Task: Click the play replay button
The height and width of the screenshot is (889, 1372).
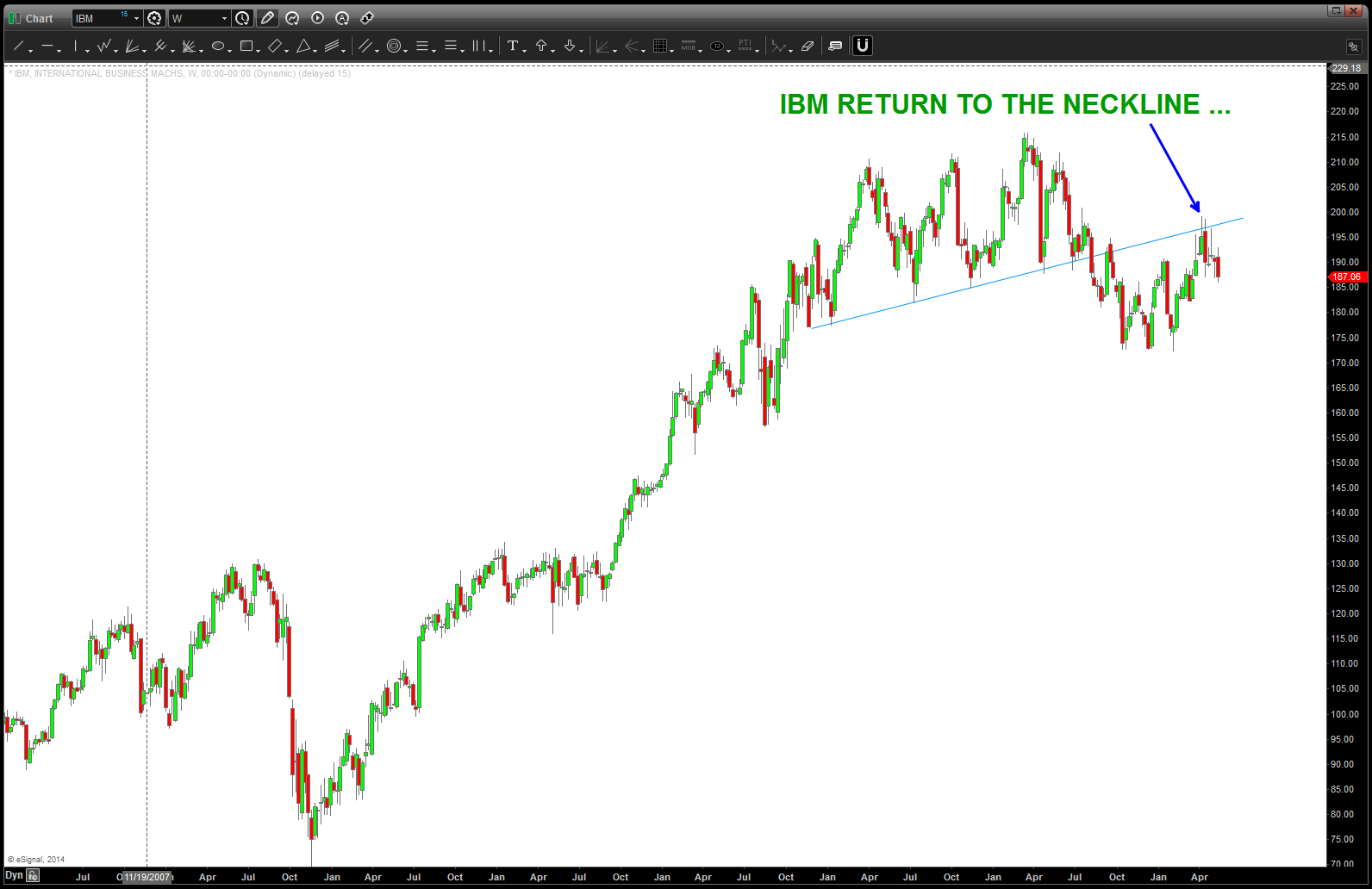Action: [x=317, y=18]
